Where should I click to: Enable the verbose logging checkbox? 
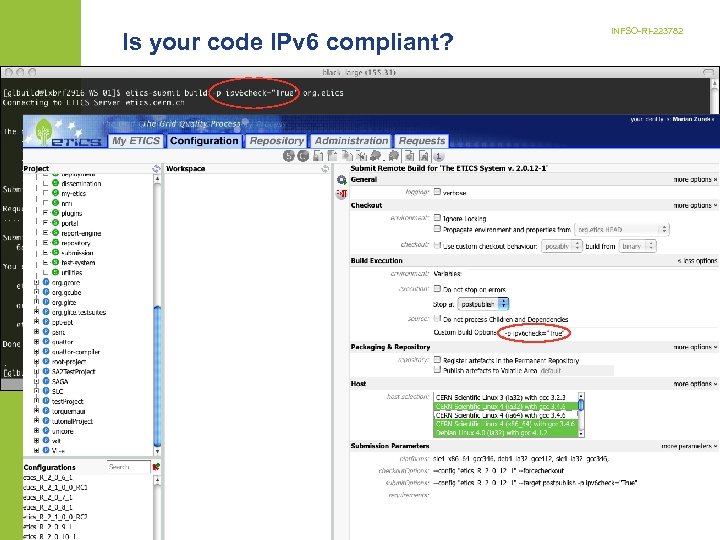[x=437, y=192]
